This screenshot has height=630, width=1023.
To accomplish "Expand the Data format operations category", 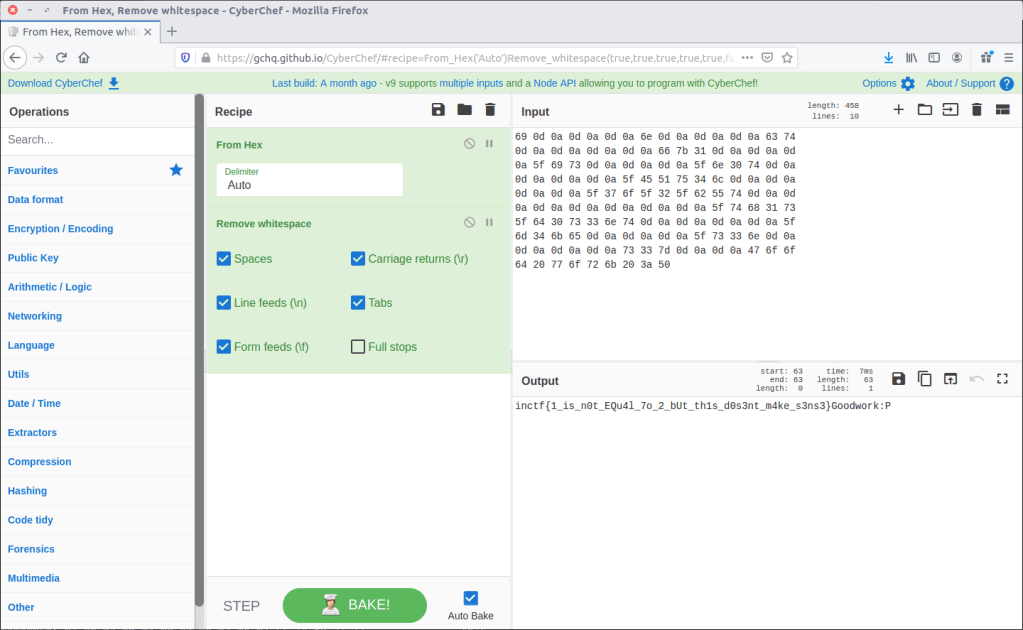I will click(36, 200).
